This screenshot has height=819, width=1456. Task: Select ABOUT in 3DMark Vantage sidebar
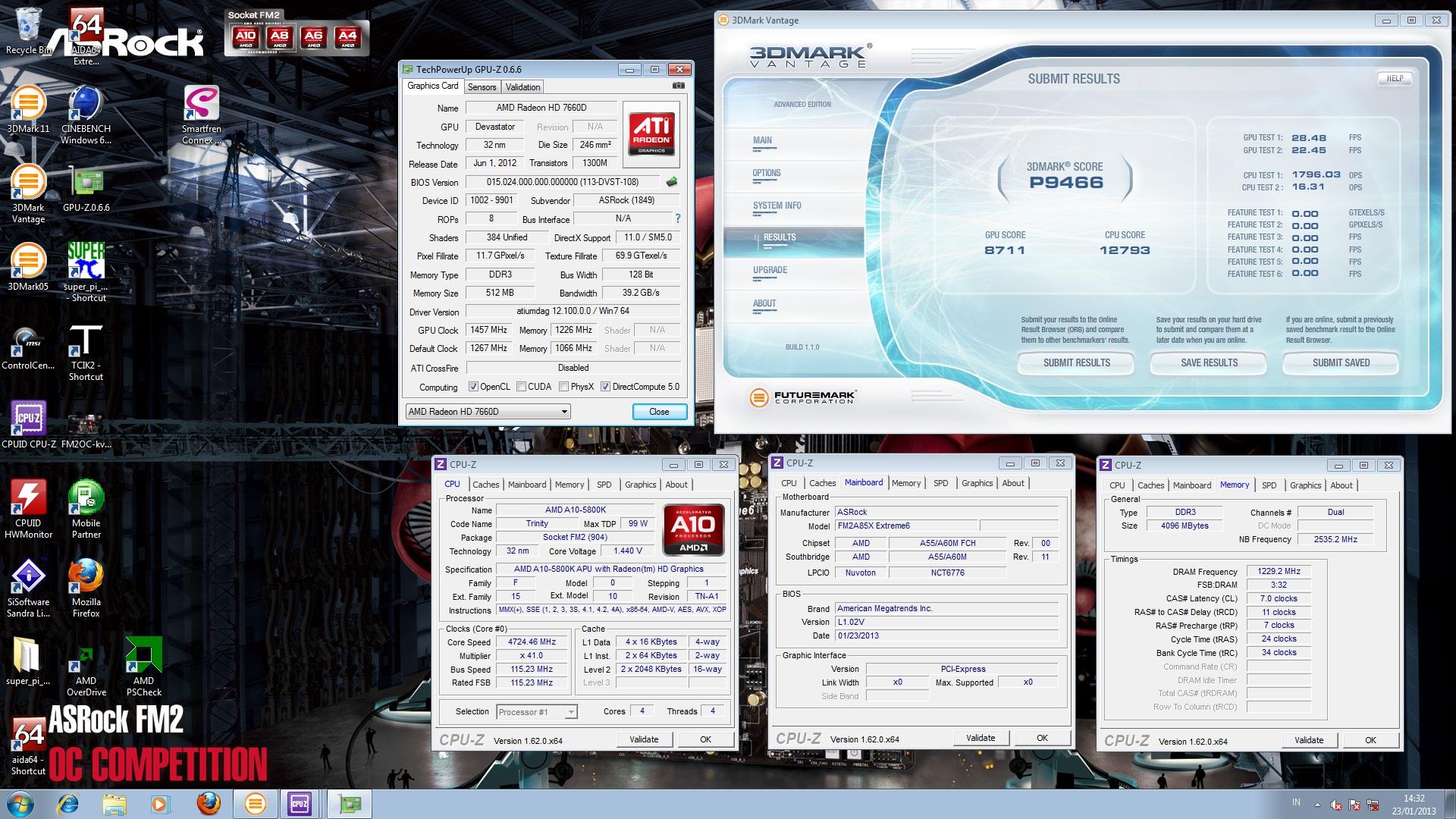tap(764, 303)
